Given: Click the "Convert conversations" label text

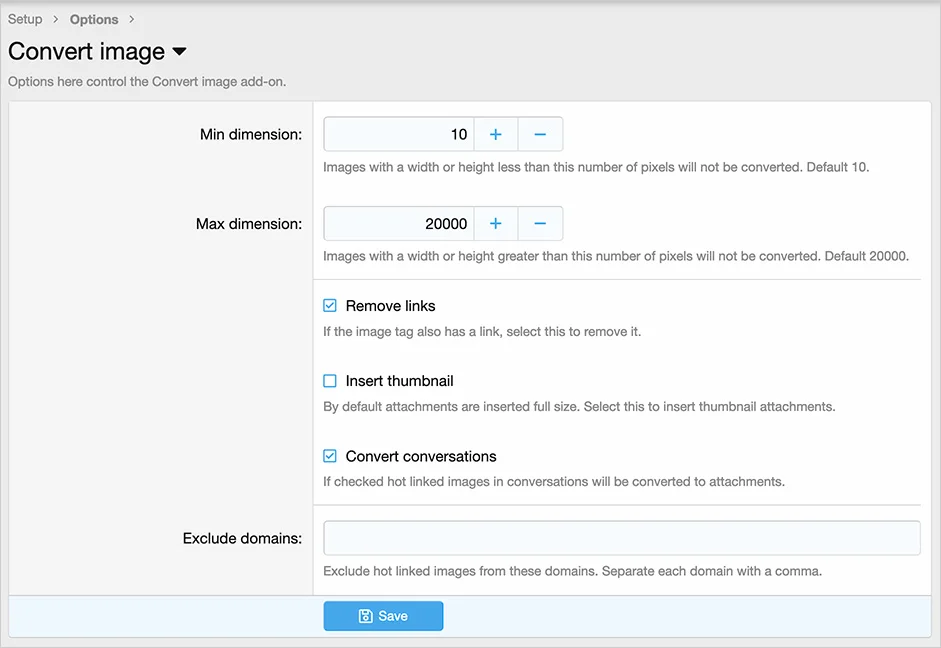Looking at the screenshot, I should coord(420,456).
